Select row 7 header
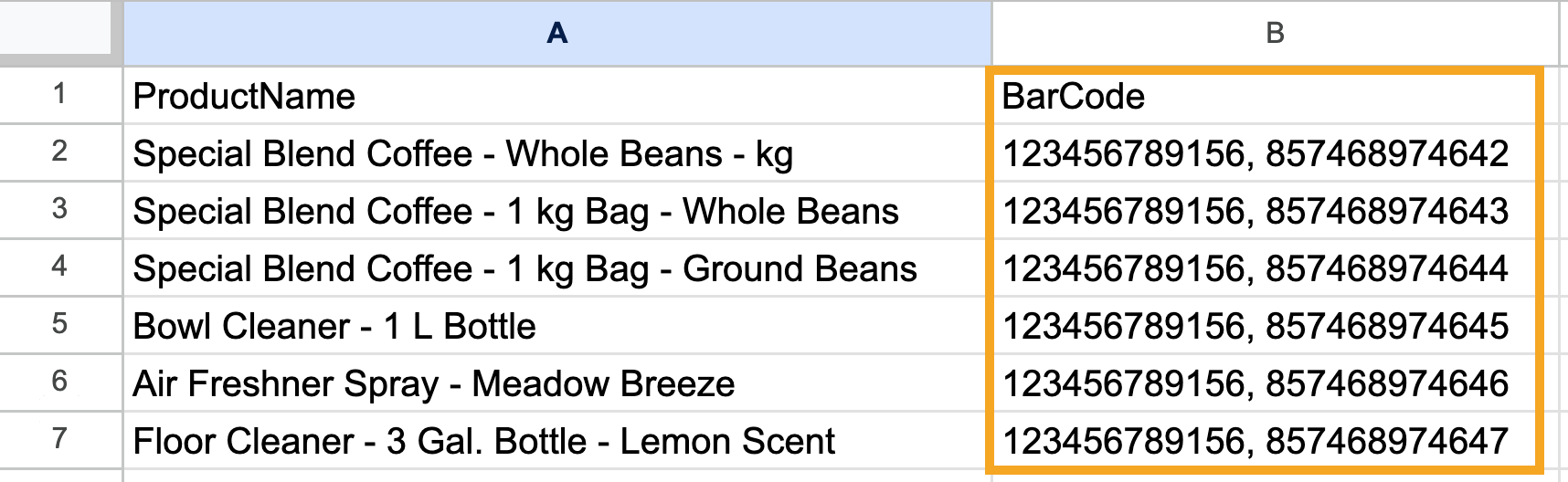 60,440
